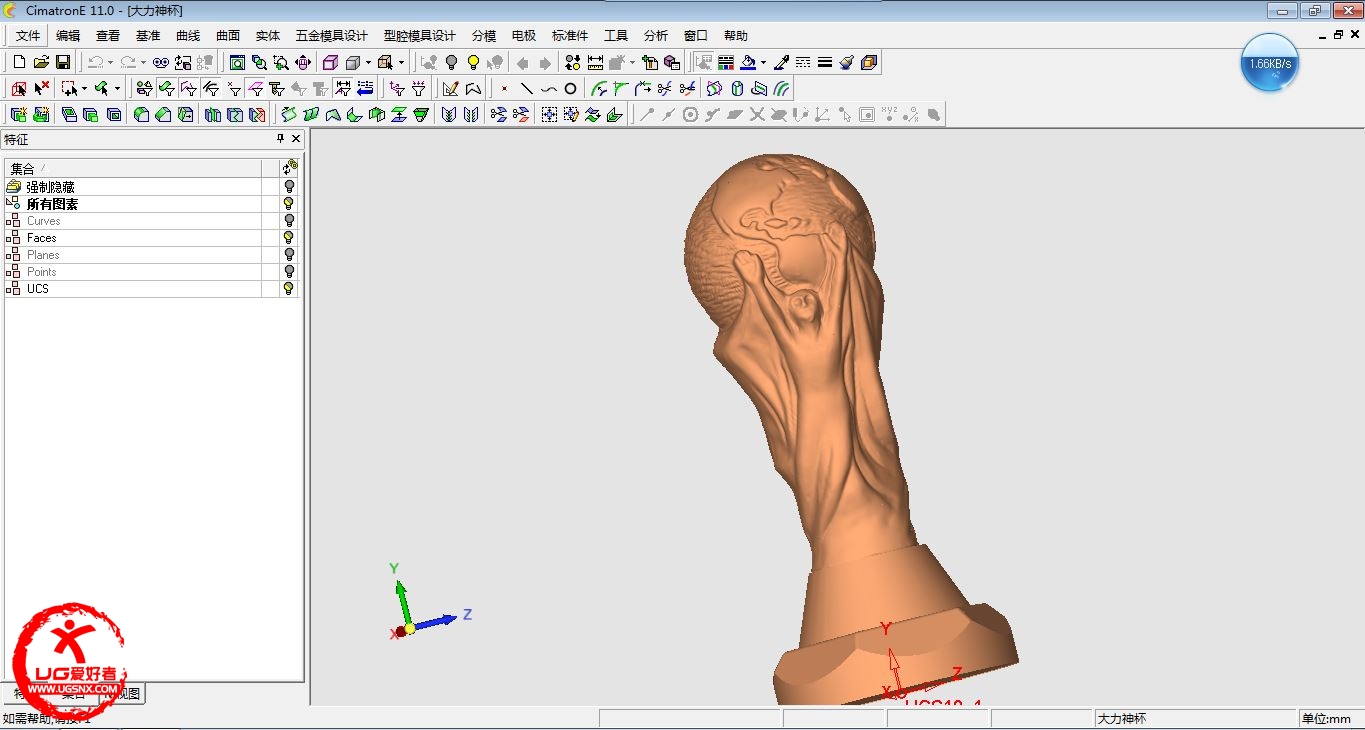Toggle visibility bulb for 所有图素 row
The width and height of the screenshot is (1365, 730).
(289, 204)
